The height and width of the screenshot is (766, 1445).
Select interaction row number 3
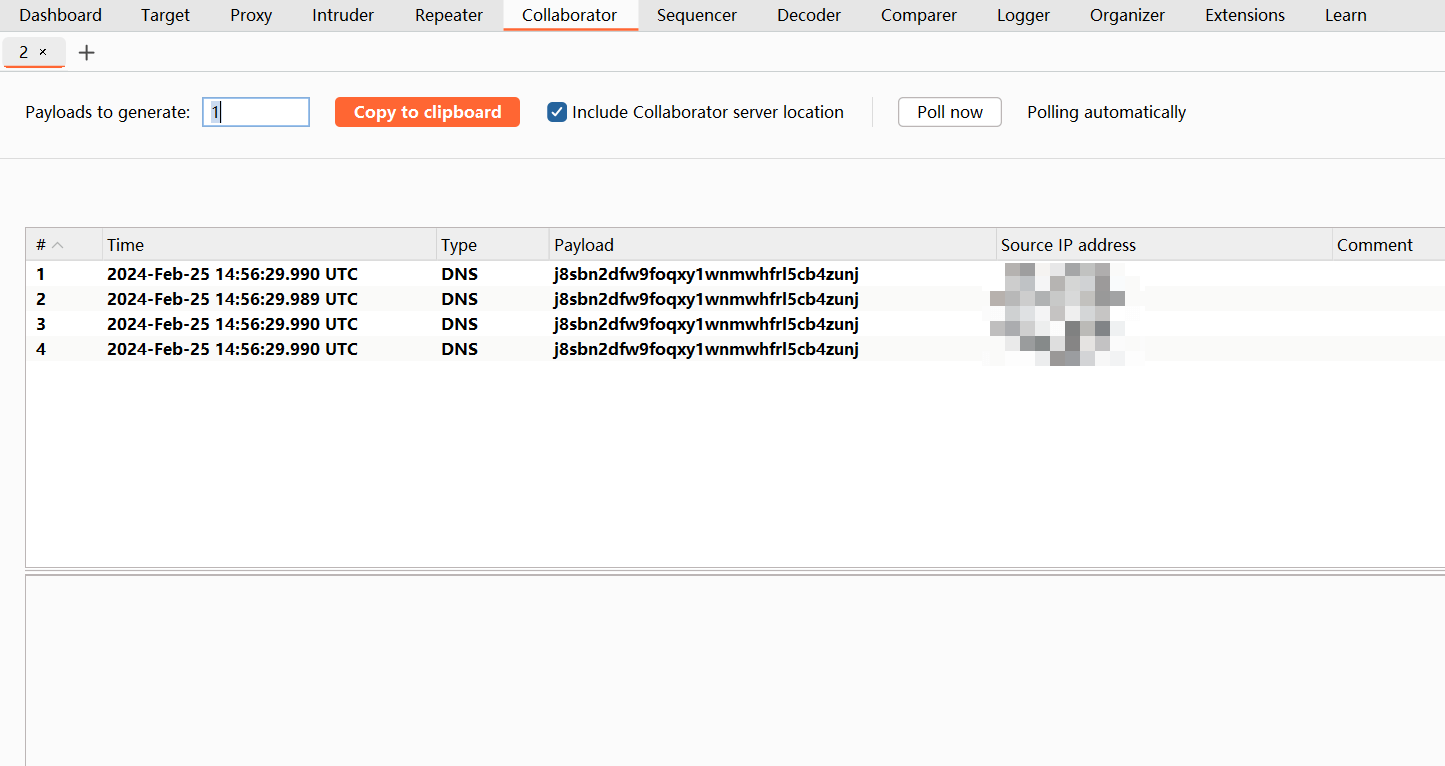tap(735, 324)
